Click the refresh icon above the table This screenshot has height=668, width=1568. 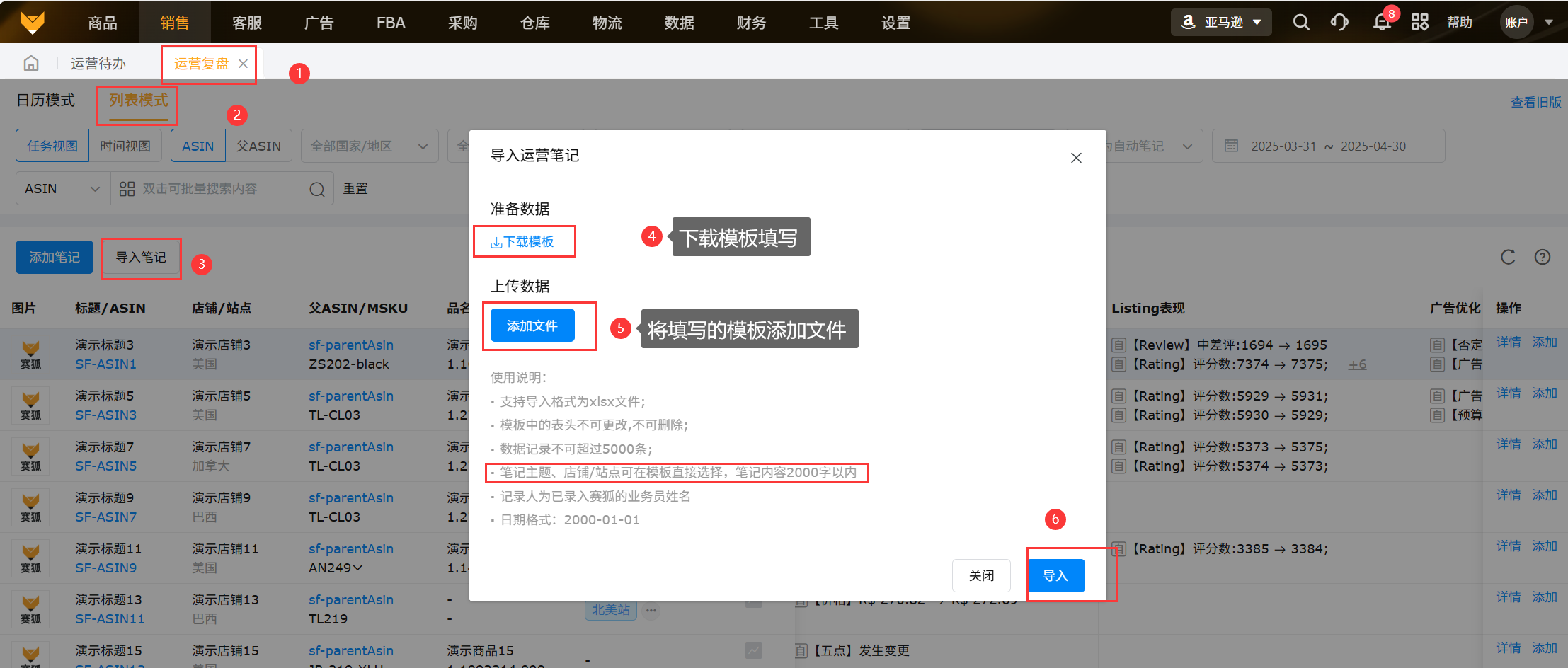point(1508,257)
